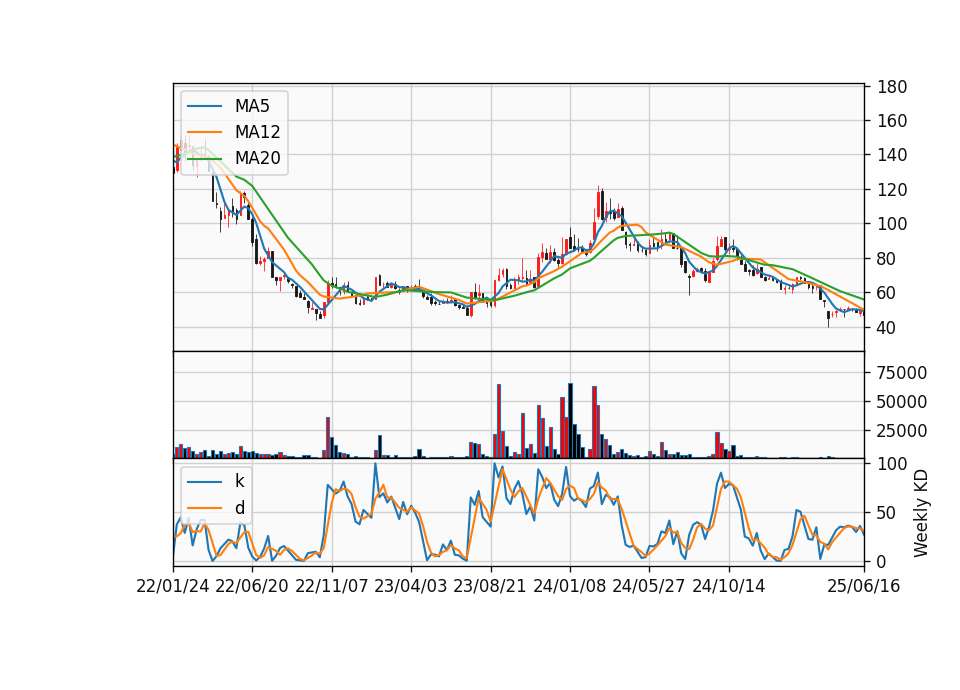This screenshot has width=960, height=690.
Task: Click the 0 KD axis label
Action: [882, 561]
